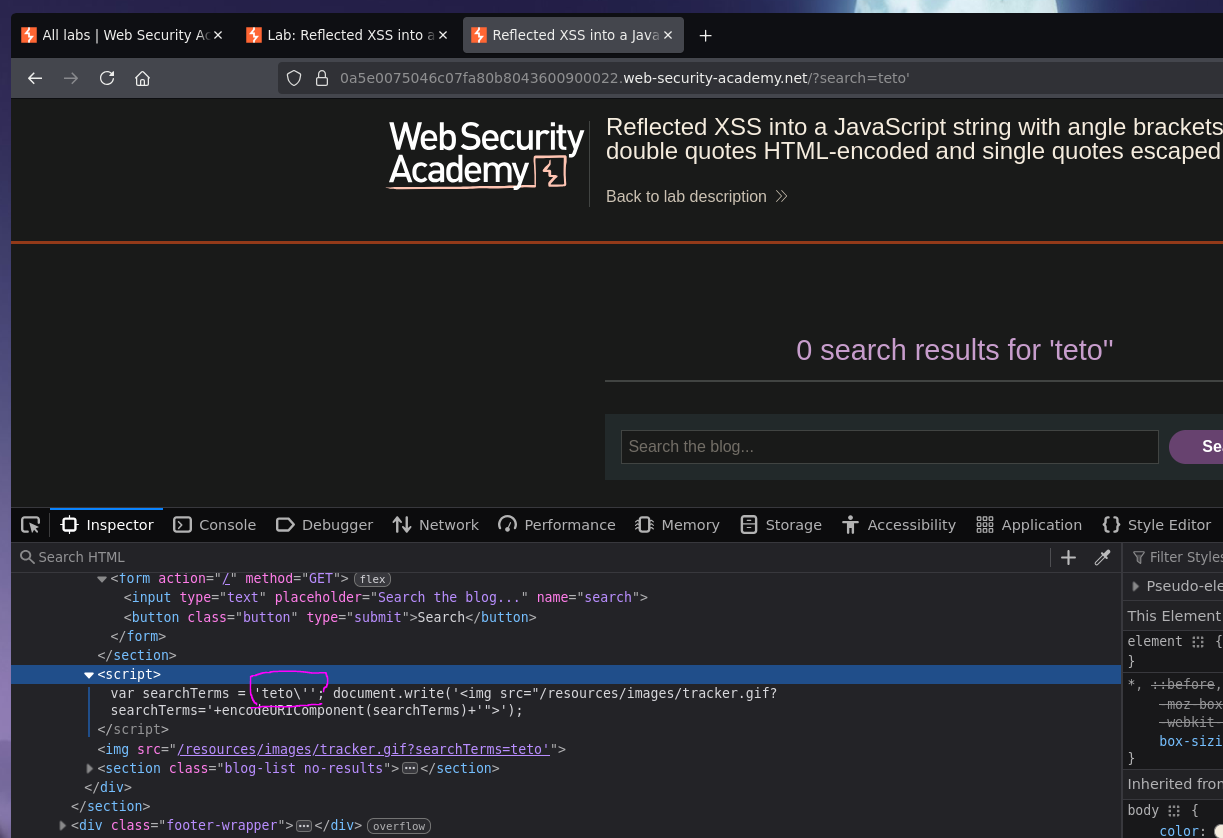Click the browser forward arrow
The image size is (1223, 838).
coord(71,78)
